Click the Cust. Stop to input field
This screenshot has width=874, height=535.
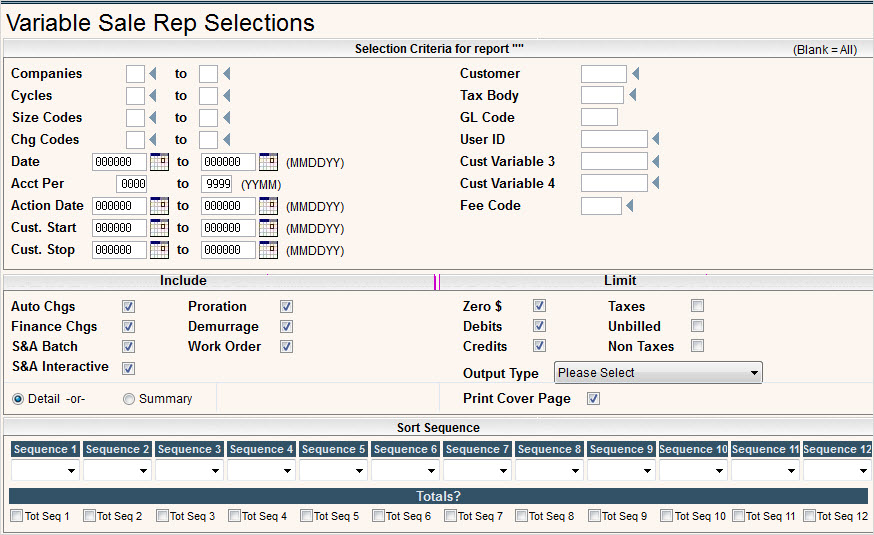tap(228, 250)
